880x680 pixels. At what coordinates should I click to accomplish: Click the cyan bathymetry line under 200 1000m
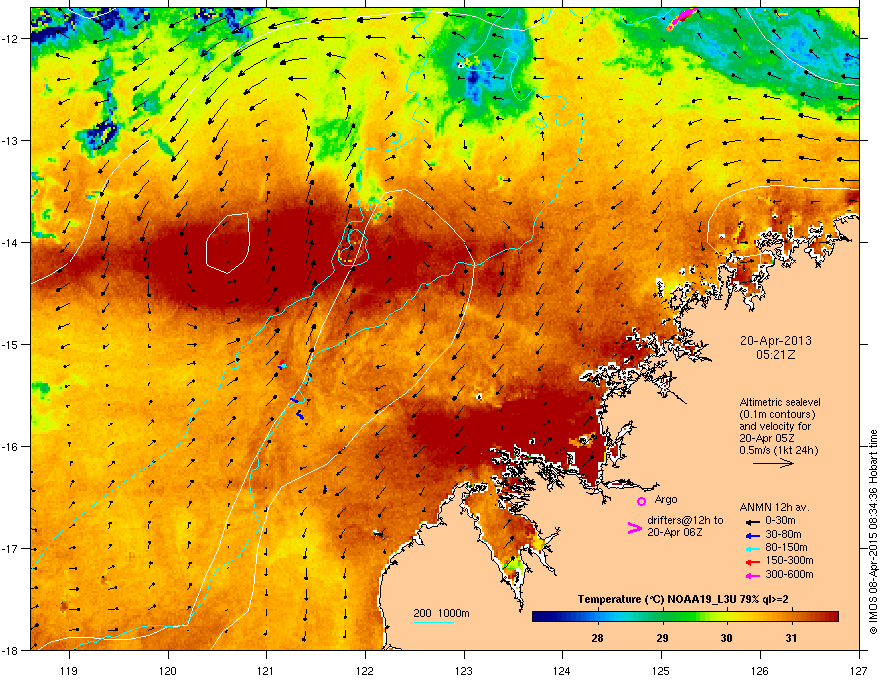[x=434, y=622]
